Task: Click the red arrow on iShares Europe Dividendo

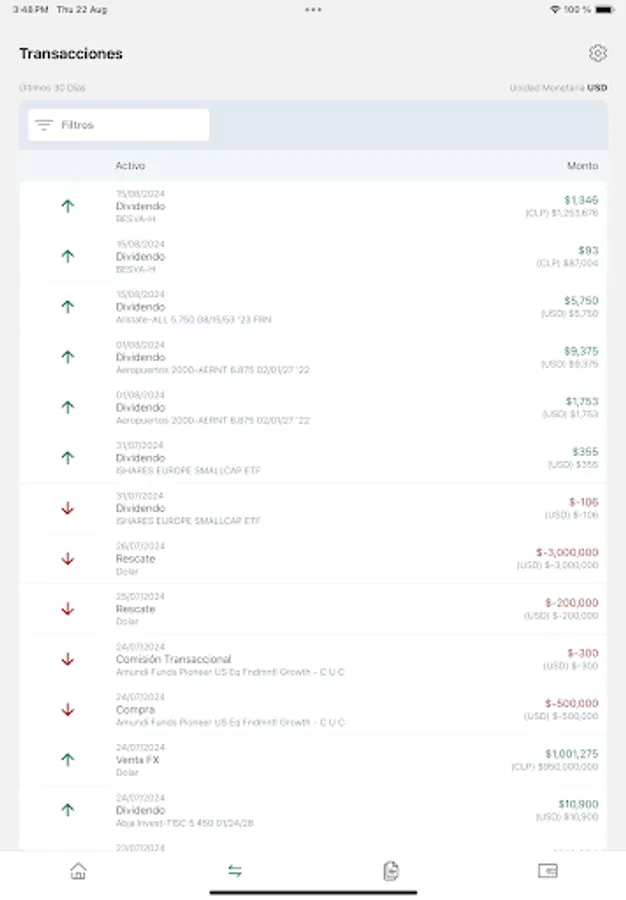Action: coord(66,508)
